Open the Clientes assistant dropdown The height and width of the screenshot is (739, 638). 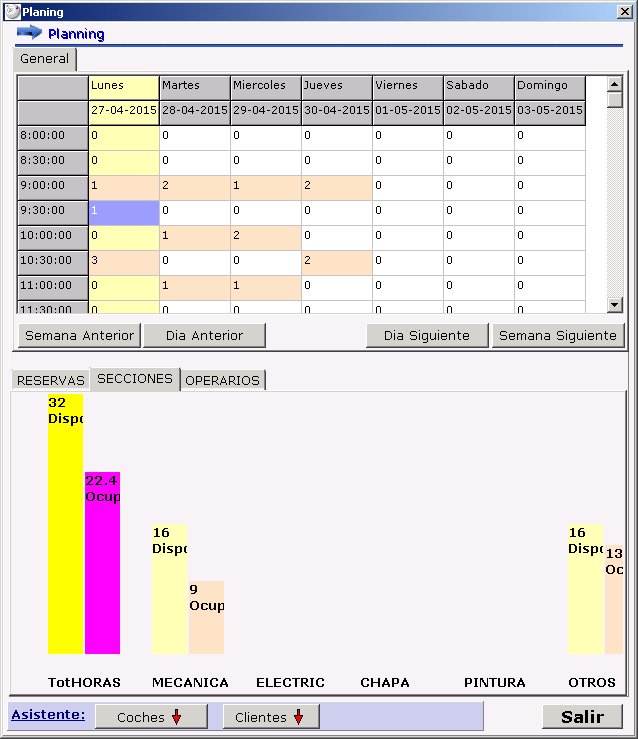271,717
